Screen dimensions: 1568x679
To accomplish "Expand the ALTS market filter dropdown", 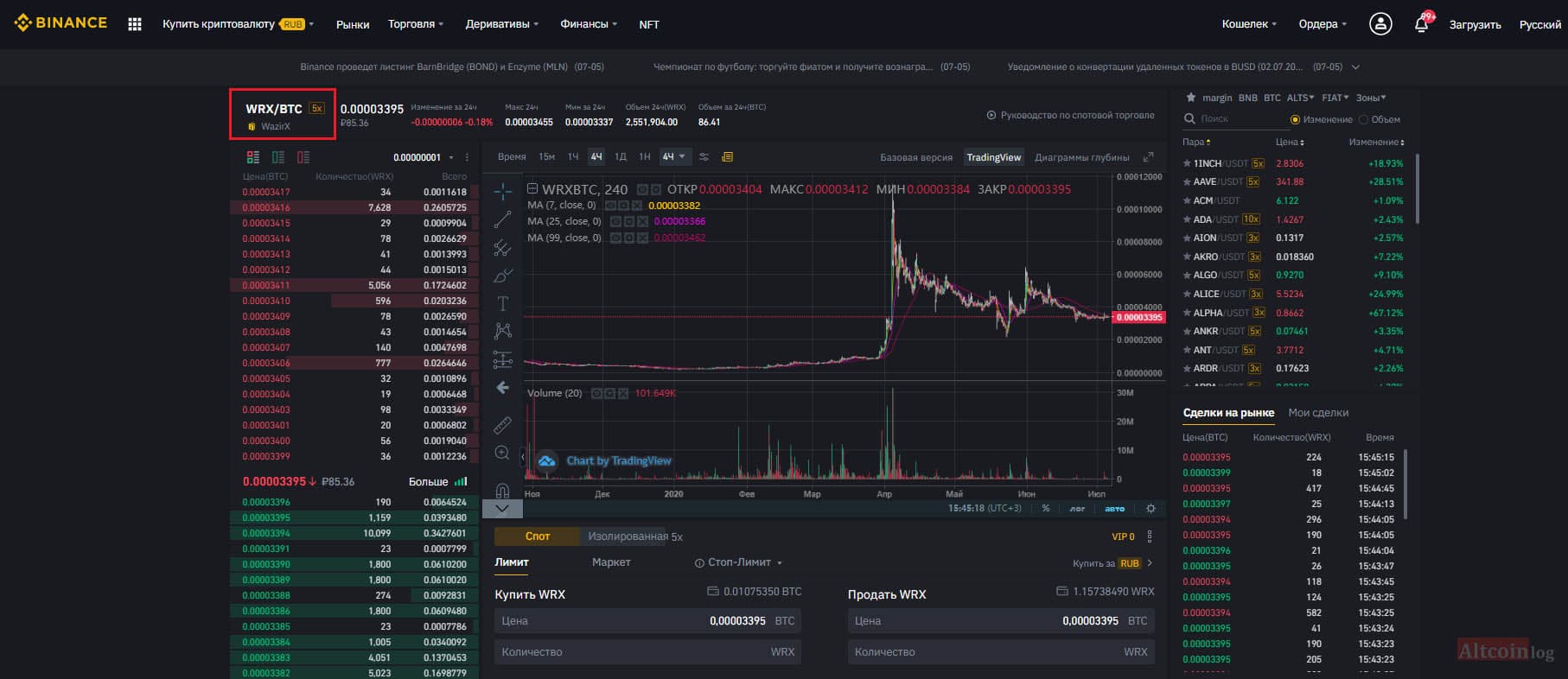I will click(1300, 98).
